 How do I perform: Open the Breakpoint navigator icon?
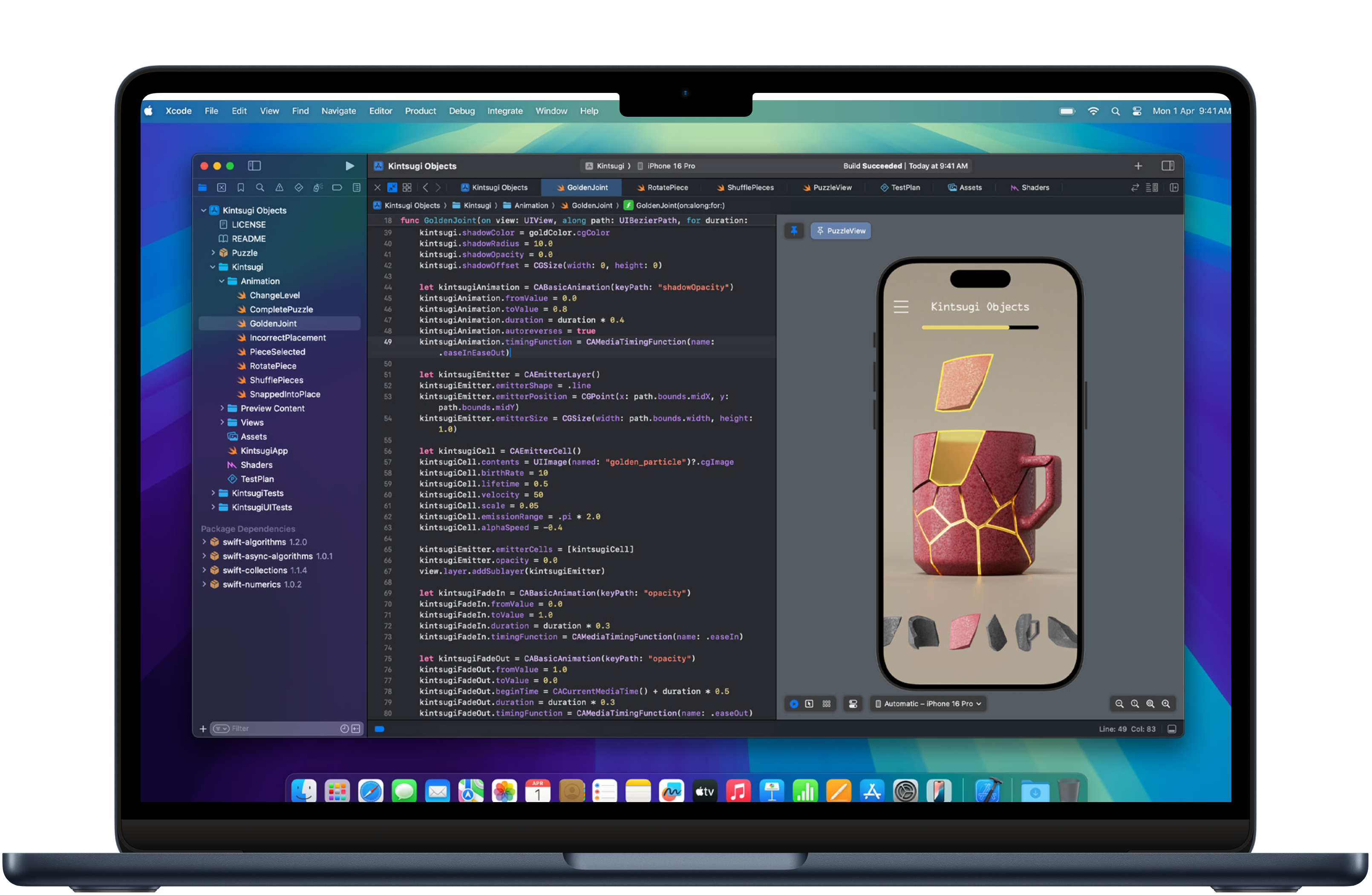click(x=337, y=188)
